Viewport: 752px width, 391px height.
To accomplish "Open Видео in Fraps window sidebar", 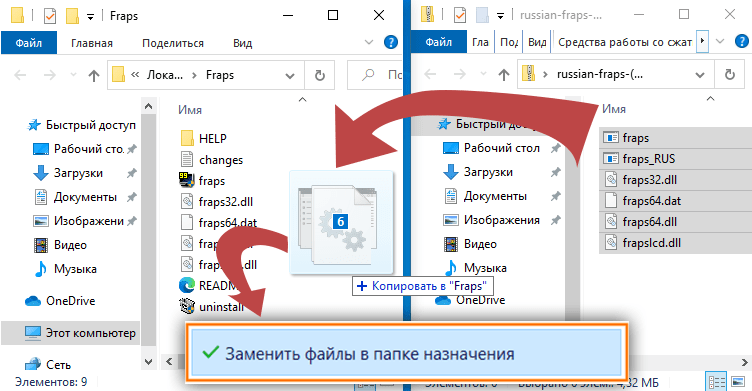I will pyautogui.click(x=61, y=245).
